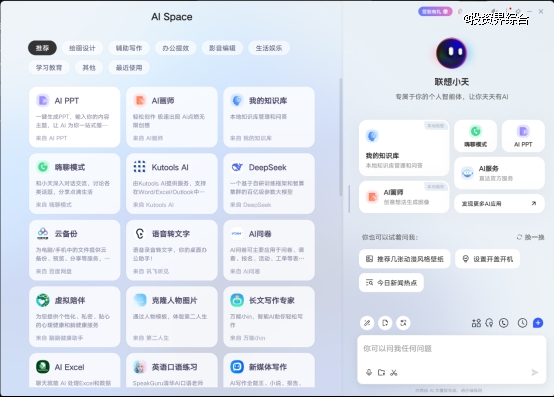Click the scan frame icon button above input

(x=403, y=323)
